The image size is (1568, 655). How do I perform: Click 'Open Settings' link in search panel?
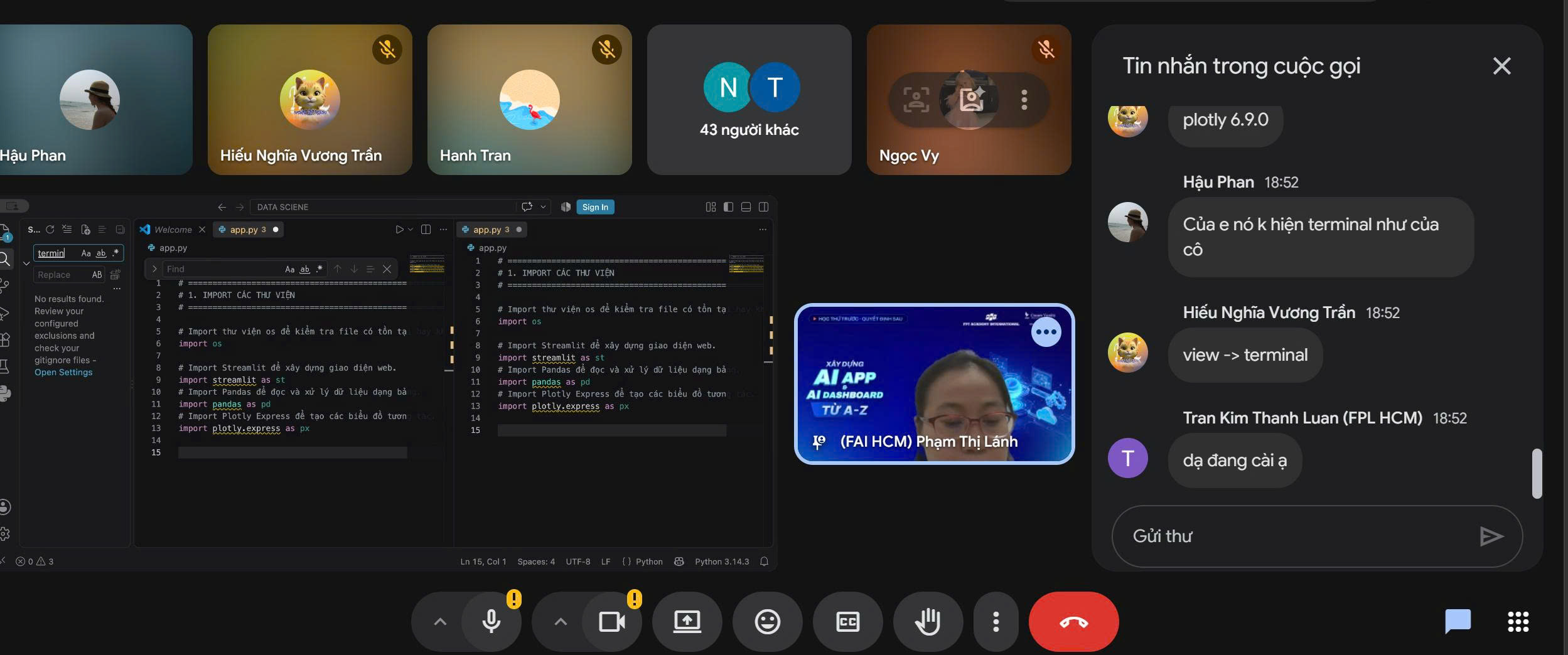pos(63,372)
